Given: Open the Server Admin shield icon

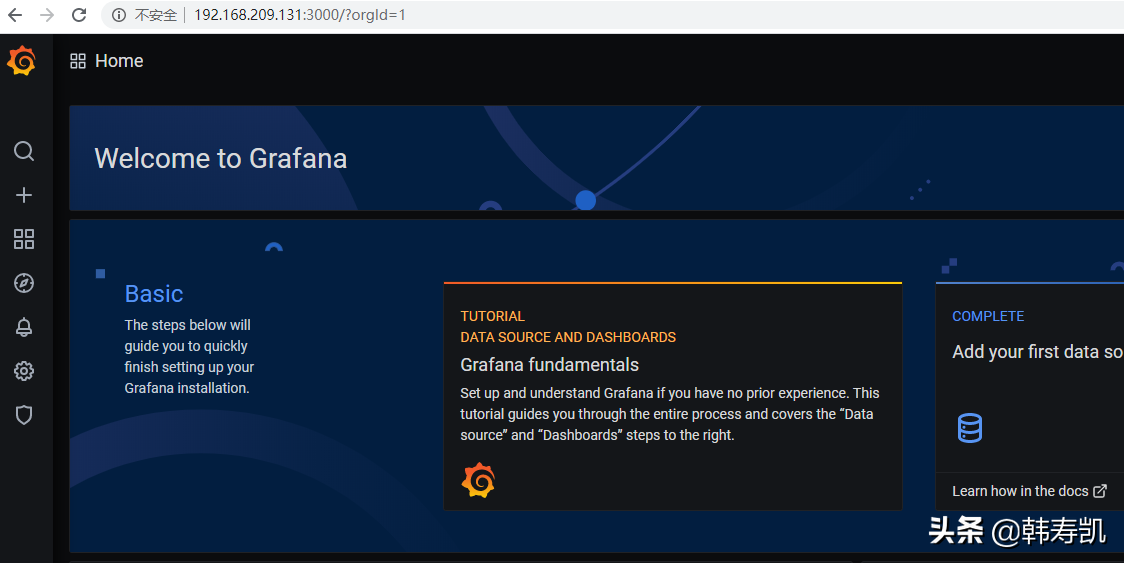Looking at the screenshot, I should click(24, 415).
